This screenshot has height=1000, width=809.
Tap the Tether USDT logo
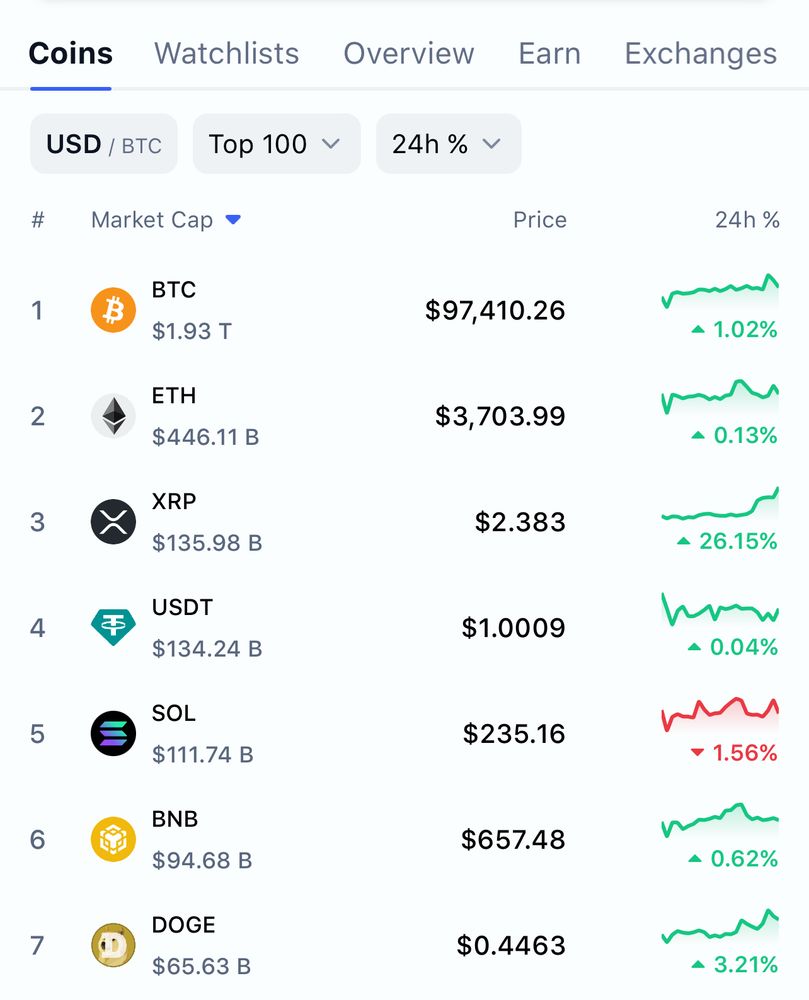(x=113, y=628)
